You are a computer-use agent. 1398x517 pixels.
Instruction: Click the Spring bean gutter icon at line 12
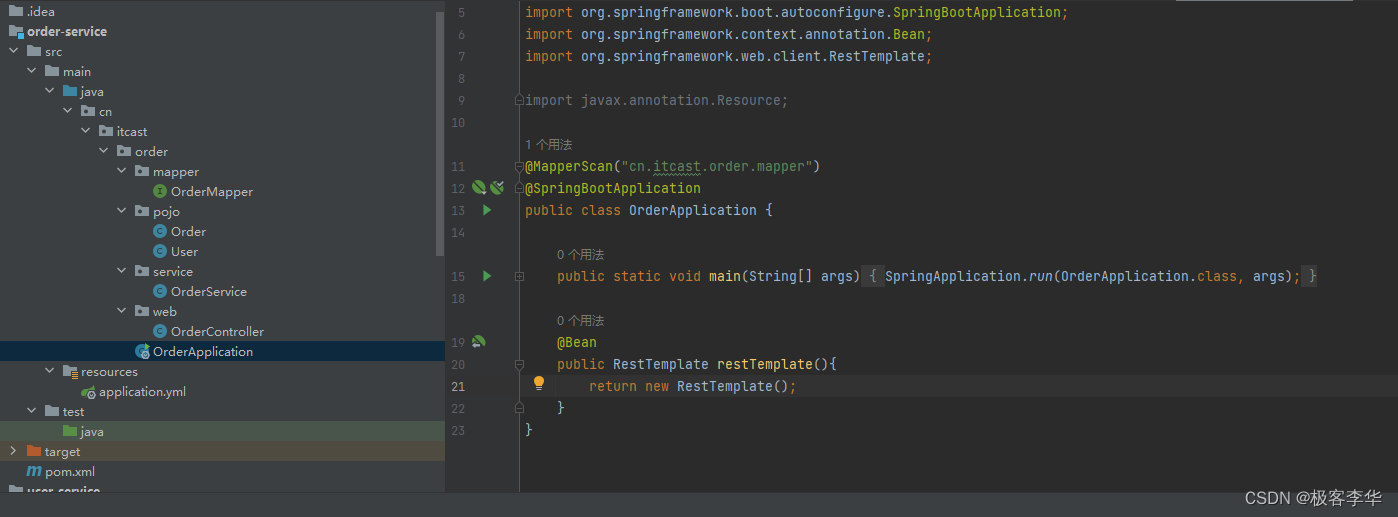pos(479,188)
